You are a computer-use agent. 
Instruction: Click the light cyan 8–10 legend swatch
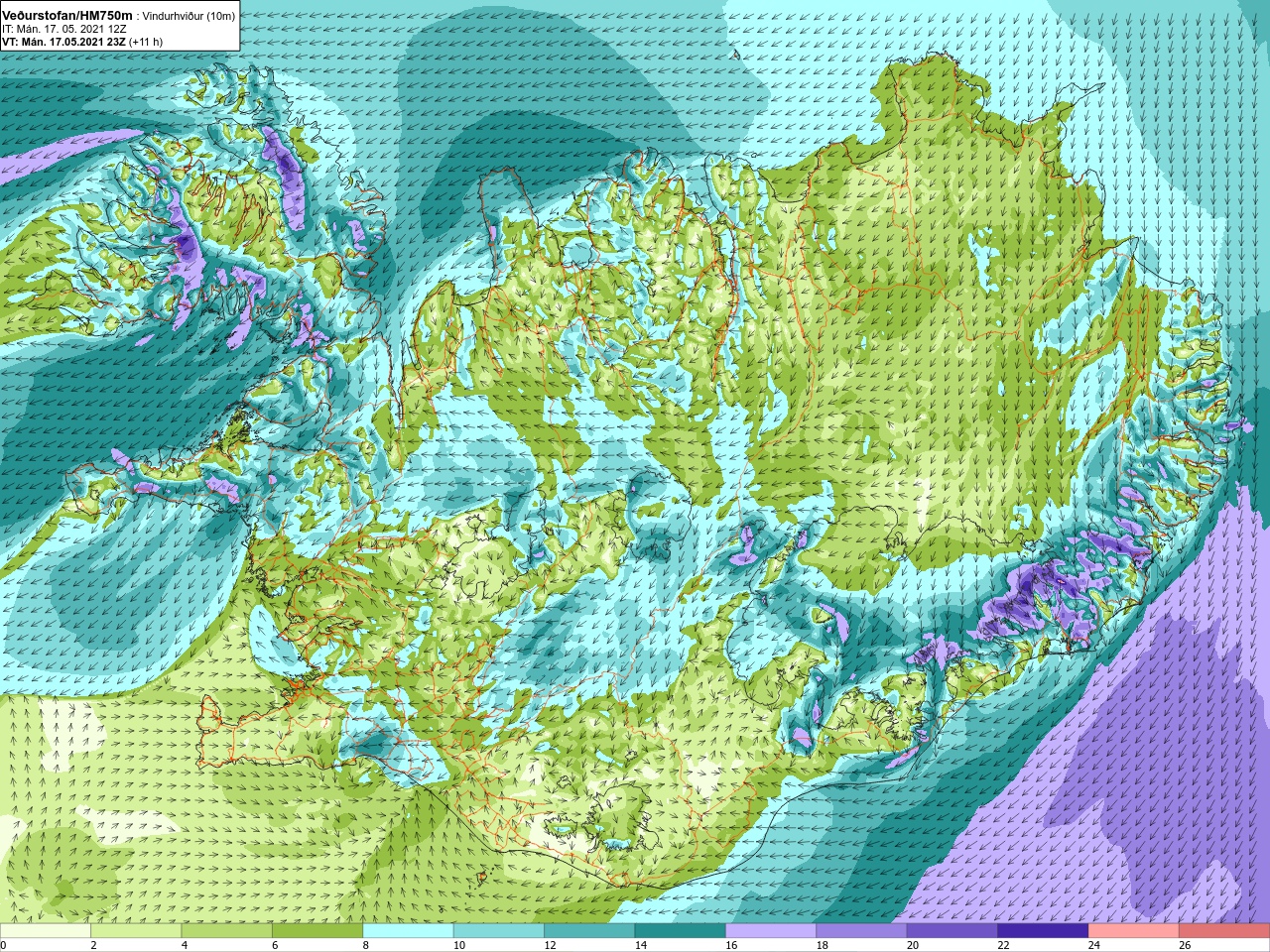pos(409,931)
